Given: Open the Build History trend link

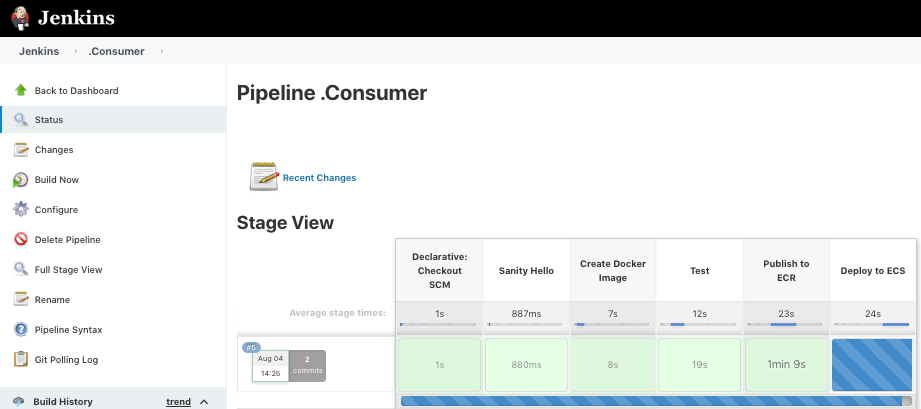Looking at the screenshot, I should 179,402.
